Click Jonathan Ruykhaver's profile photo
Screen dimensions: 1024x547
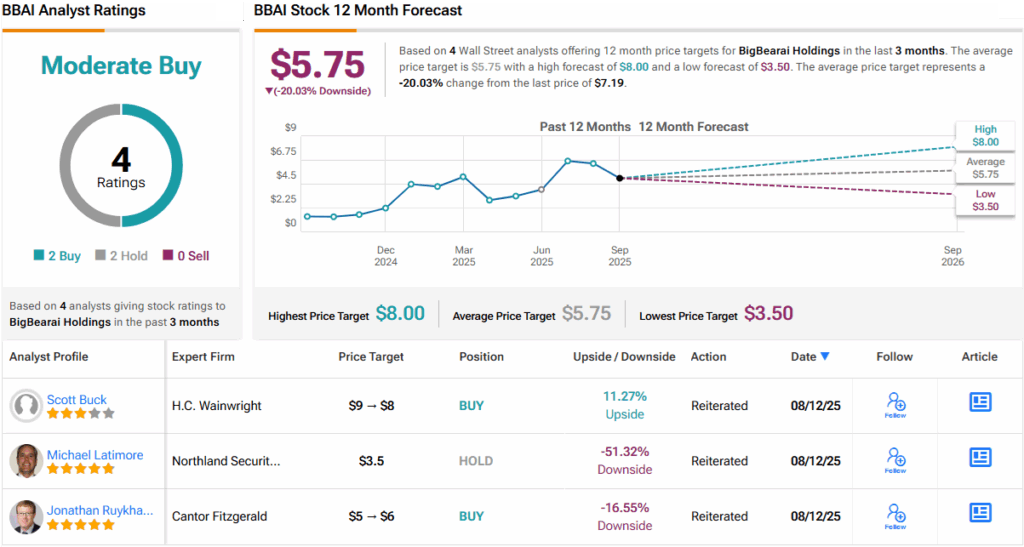(26, 516)
